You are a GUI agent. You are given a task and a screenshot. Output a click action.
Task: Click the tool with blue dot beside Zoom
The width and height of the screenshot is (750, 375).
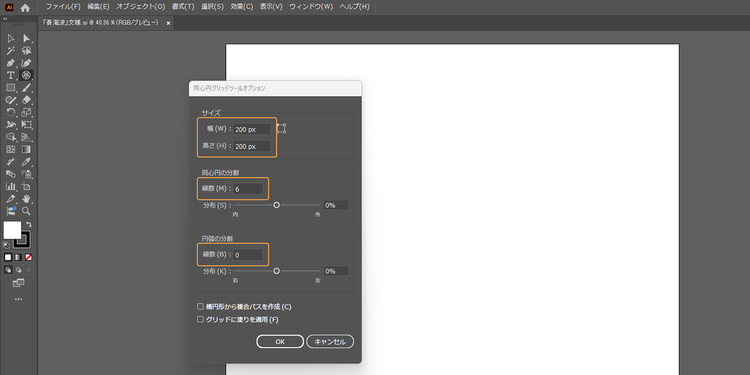coord(11,211)
